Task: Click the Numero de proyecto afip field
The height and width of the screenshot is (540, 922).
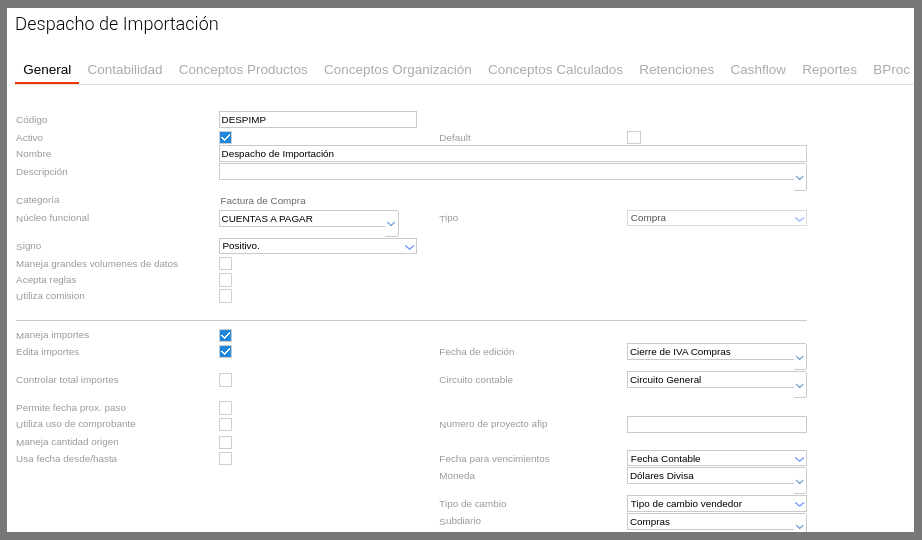Action: click(x=716, y=425)
